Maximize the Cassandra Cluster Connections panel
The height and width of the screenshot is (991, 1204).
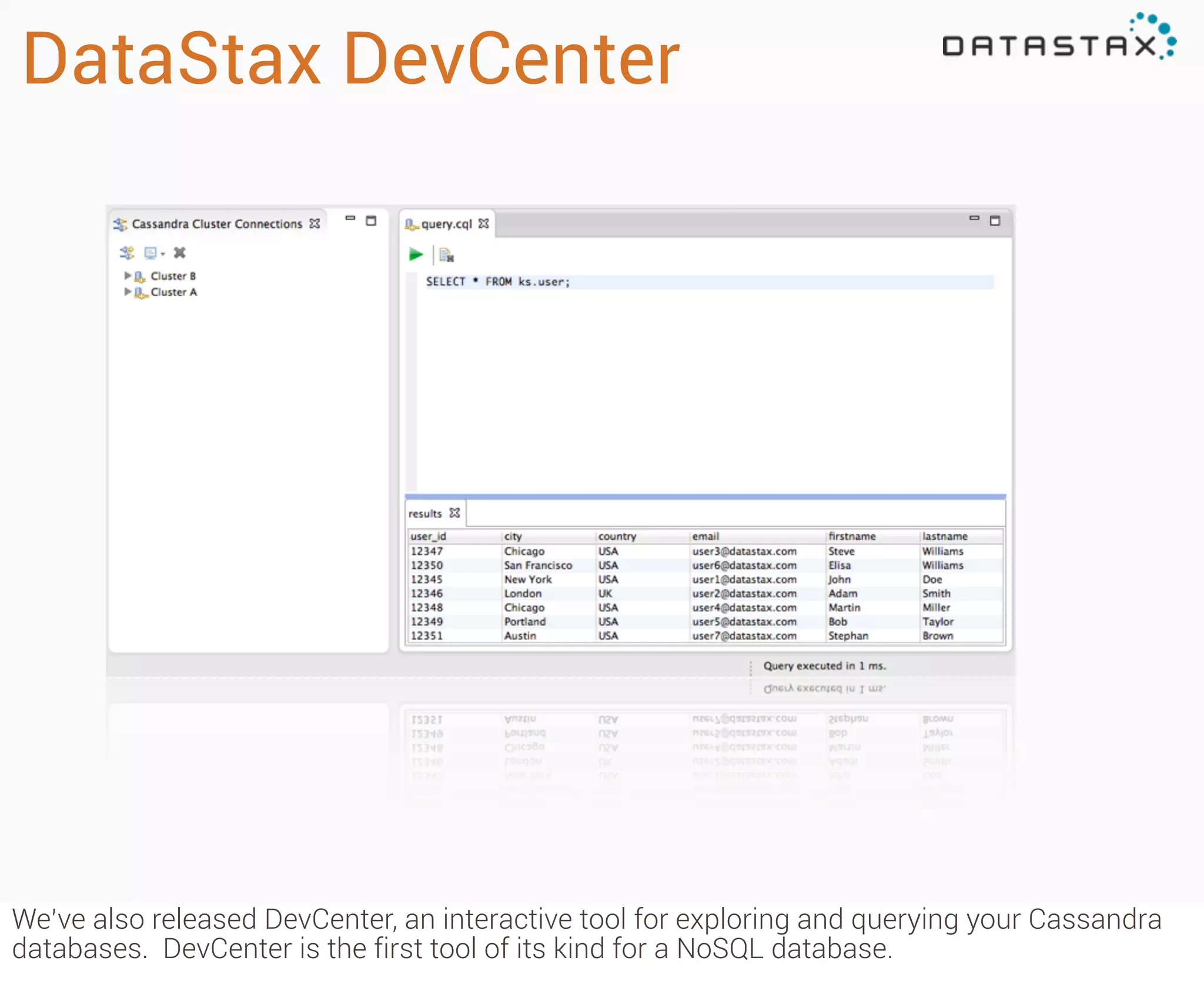371,221
